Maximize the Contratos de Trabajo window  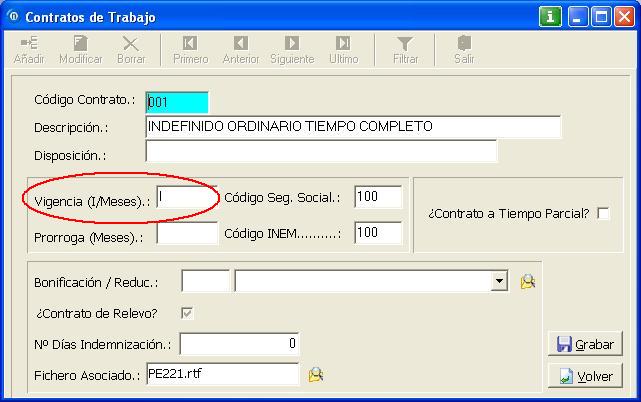coord(601,17)
